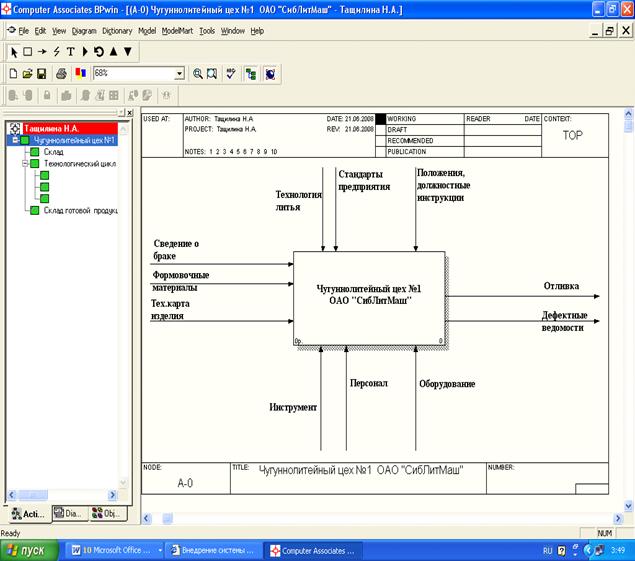Print the diagram using printer icon
The width and height of the screenshot is (635, 561).
point(61,73)
